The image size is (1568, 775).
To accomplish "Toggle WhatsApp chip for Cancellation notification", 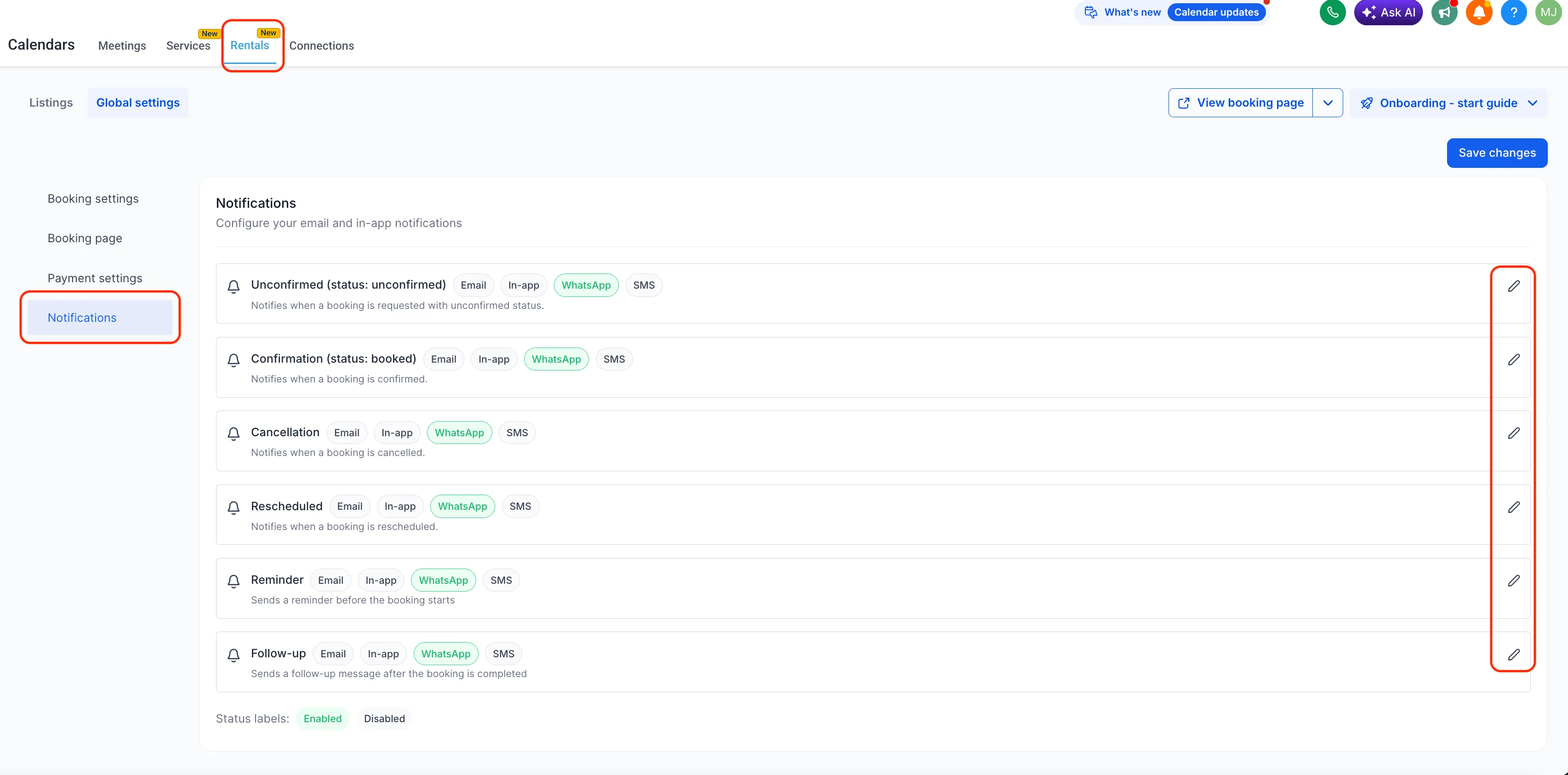I will (459, 433).
